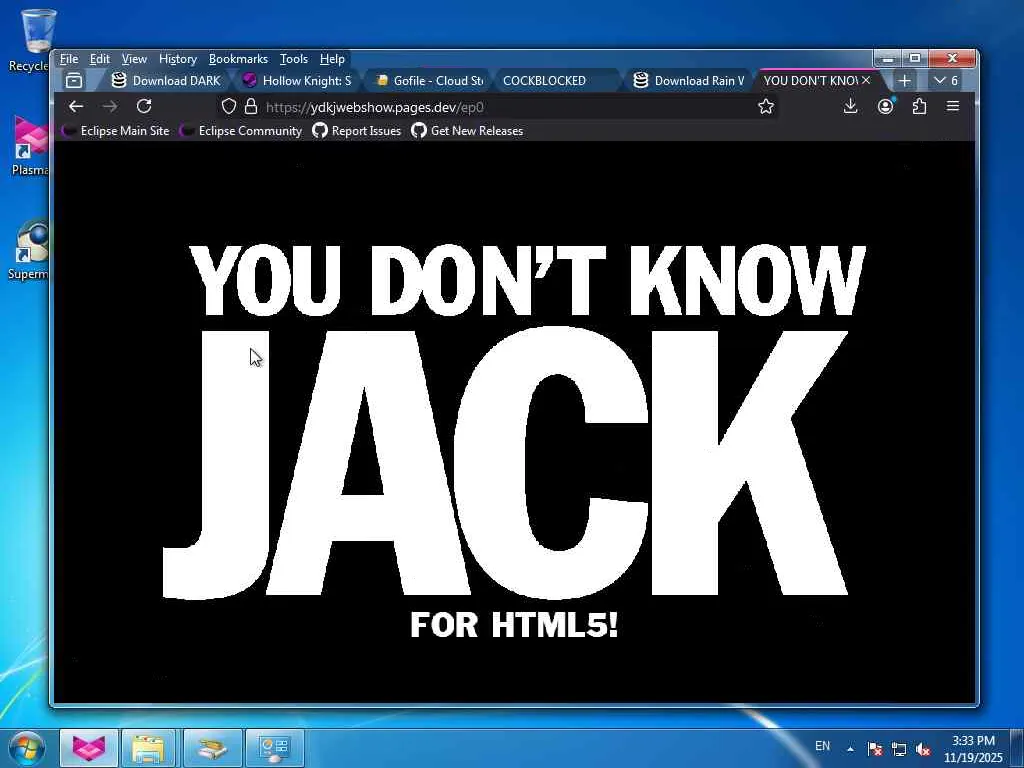Open the hamburger application menu
The image size is (1024, 768).
click(953, 106)
